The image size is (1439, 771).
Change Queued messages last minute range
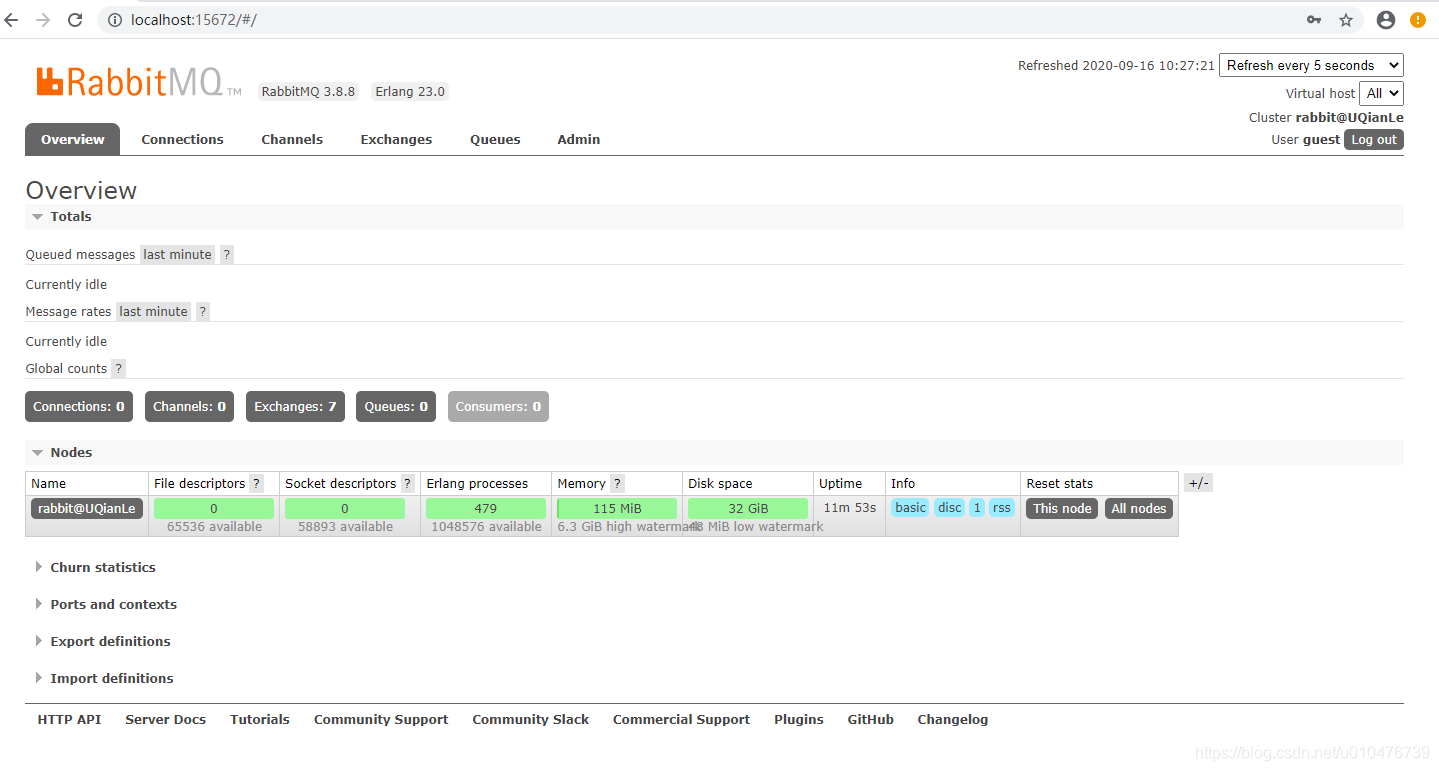click(x=178, y=255)
